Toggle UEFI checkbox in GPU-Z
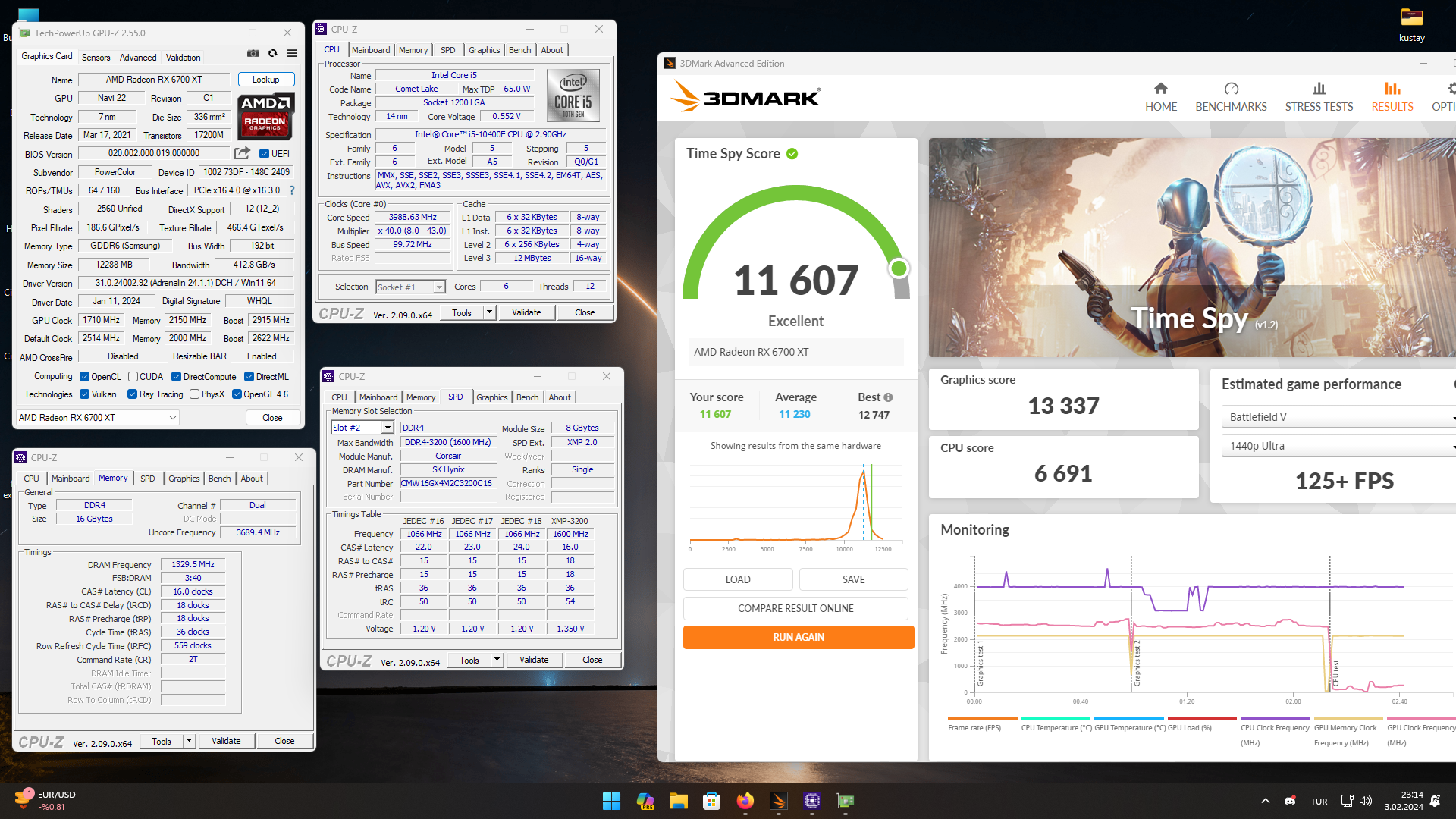 click(264, 154)
